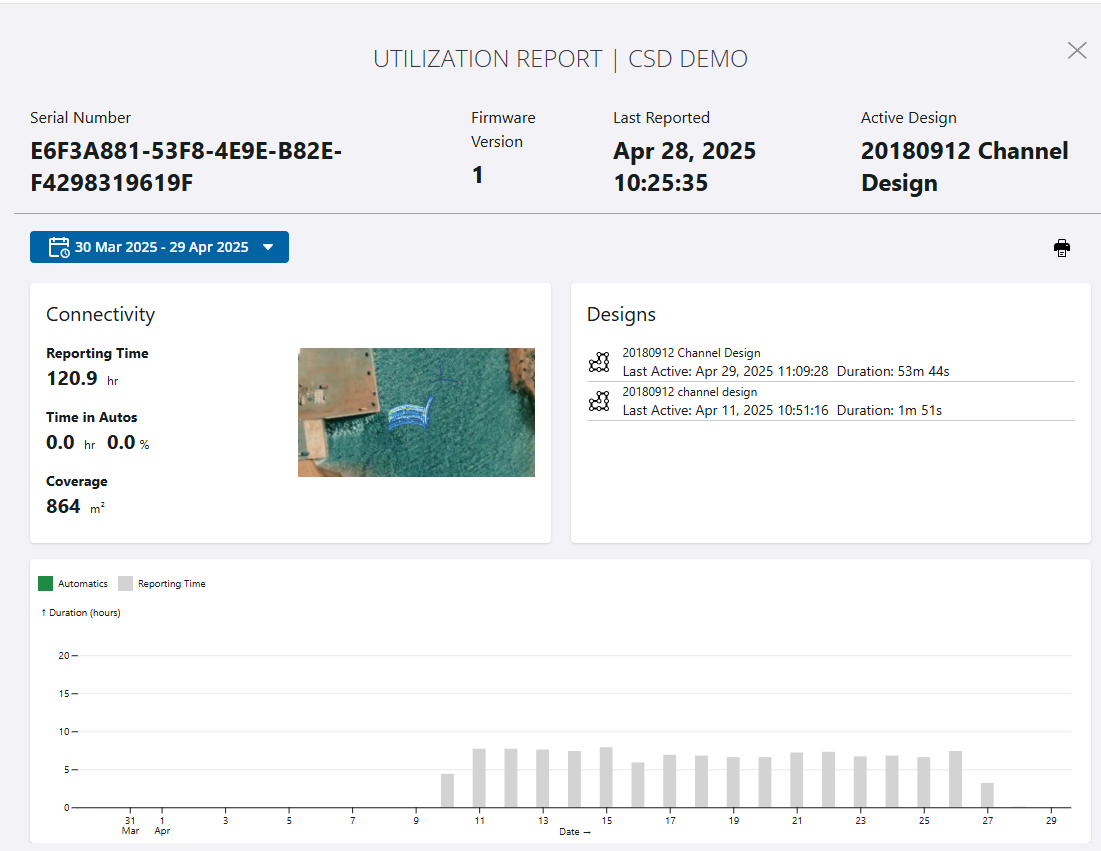Click the Duration (hours) axis label
1101x851 pixels.
(x=81, y=613)
